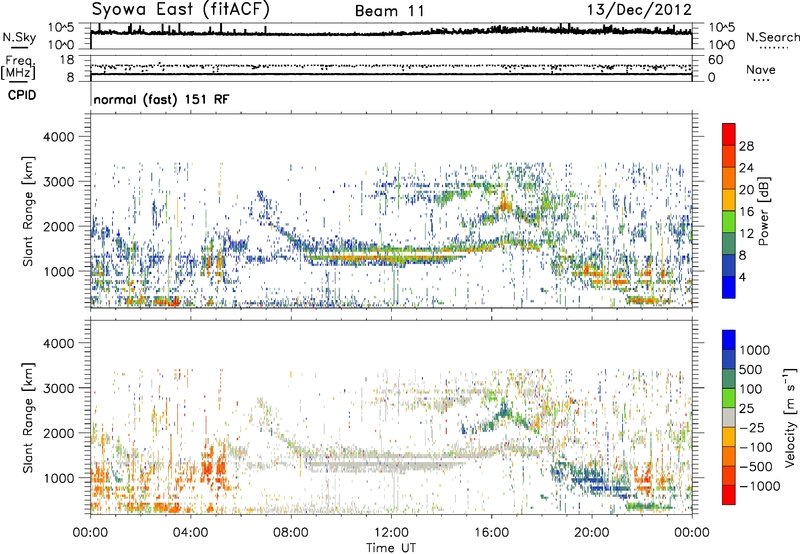Click the "Velocity [m s-1]" color bar title
800x554 pixels.
pyautogui.click(x=790, y=417)
